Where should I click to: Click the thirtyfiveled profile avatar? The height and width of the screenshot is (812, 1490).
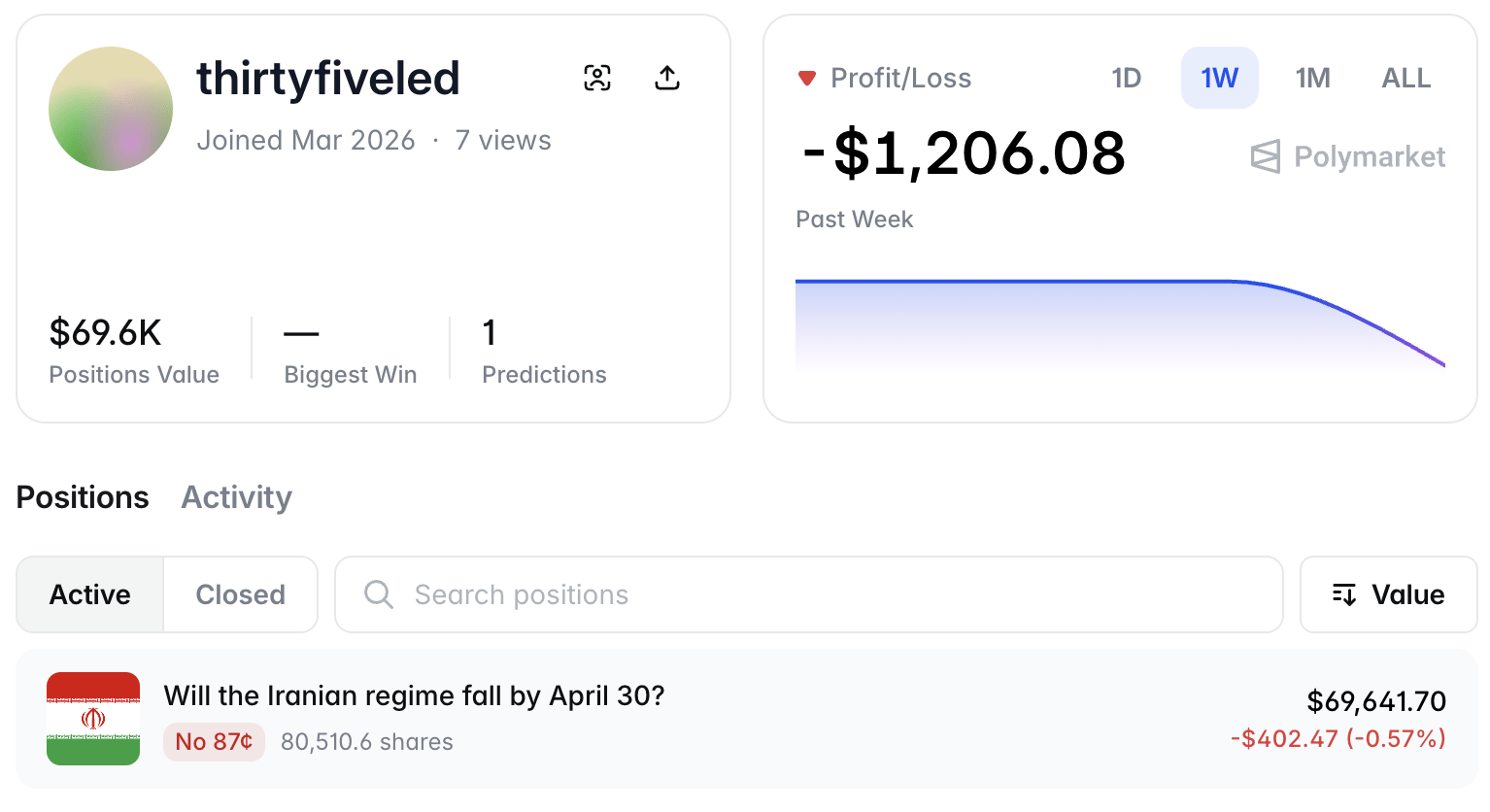(111, 109)
